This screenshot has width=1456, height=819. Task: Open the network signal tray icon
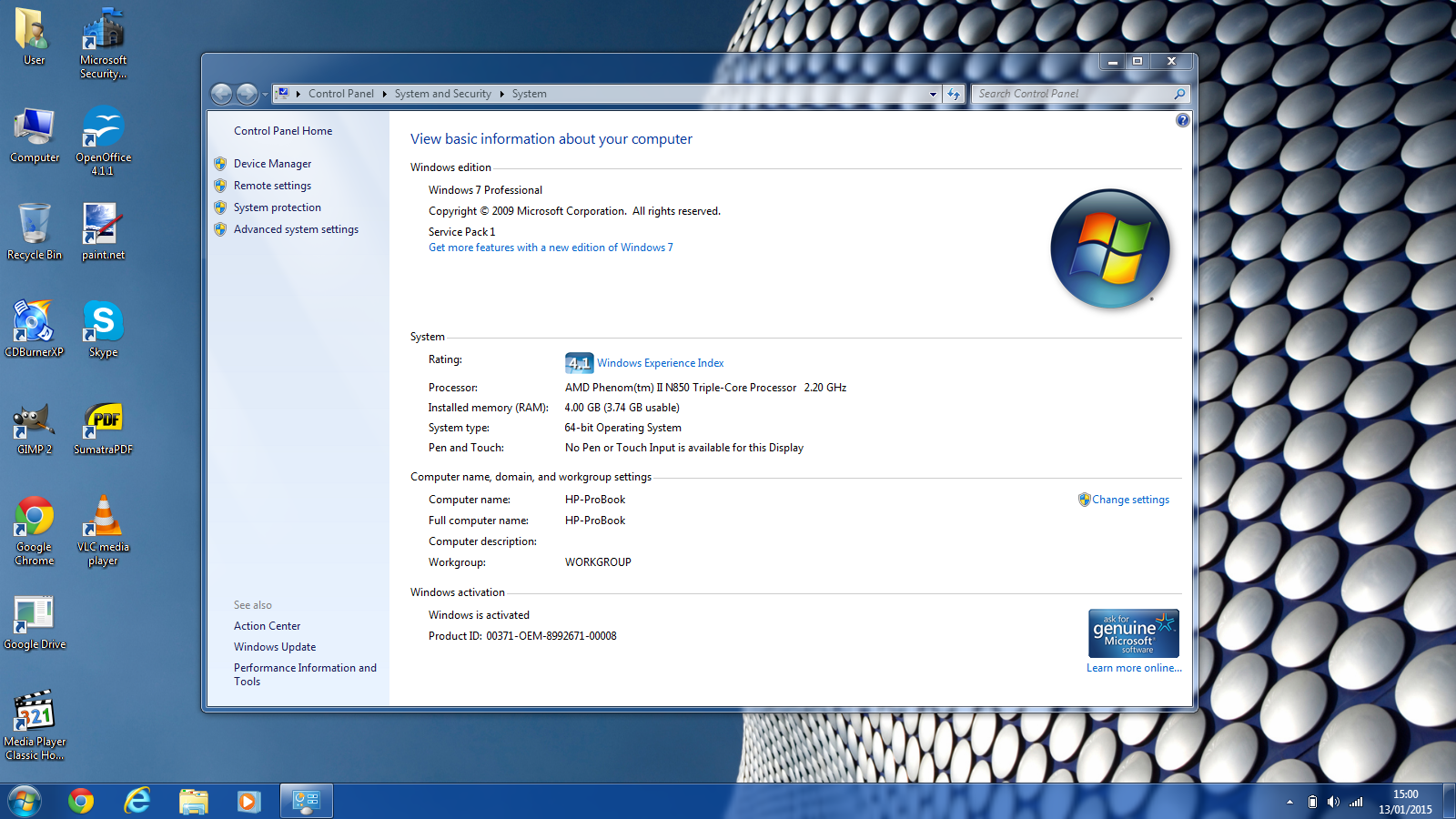1356,802
